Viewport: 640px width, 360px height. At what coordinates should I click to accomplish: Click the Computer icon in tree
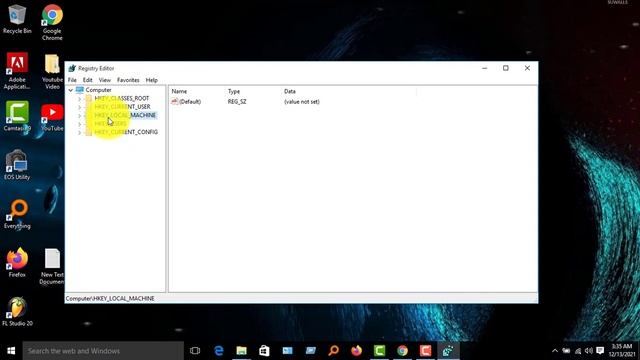80,90
